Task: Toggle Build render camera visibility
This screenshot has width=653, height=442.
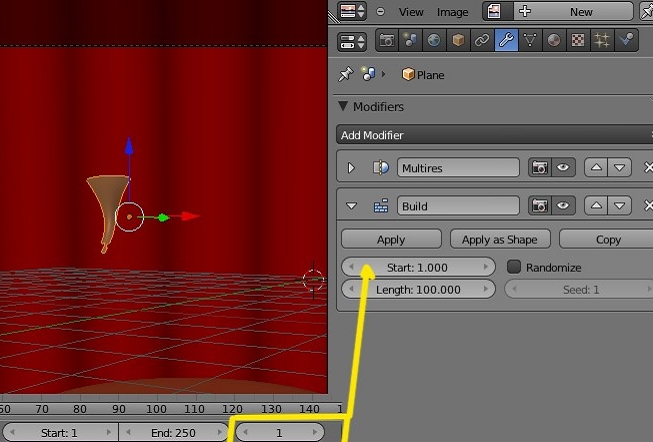Action: pos(540,206)
